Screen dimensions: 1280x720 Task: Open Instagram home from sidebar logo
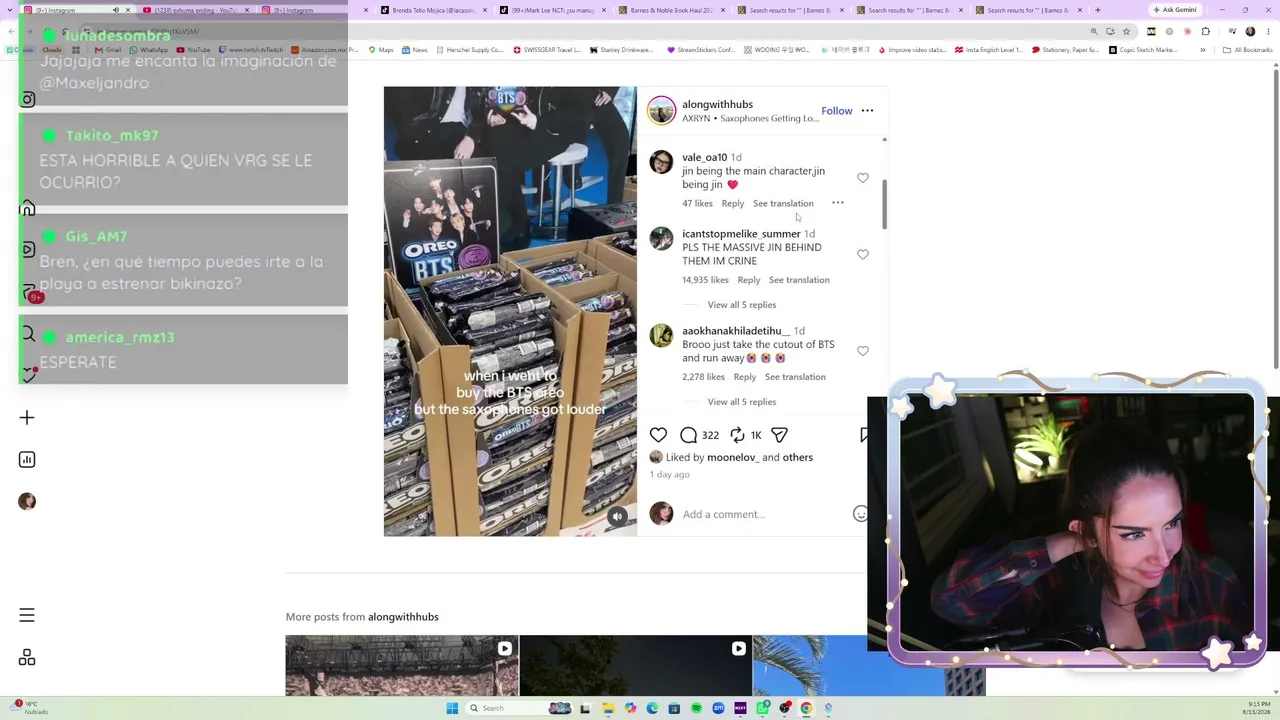(28, 99)
